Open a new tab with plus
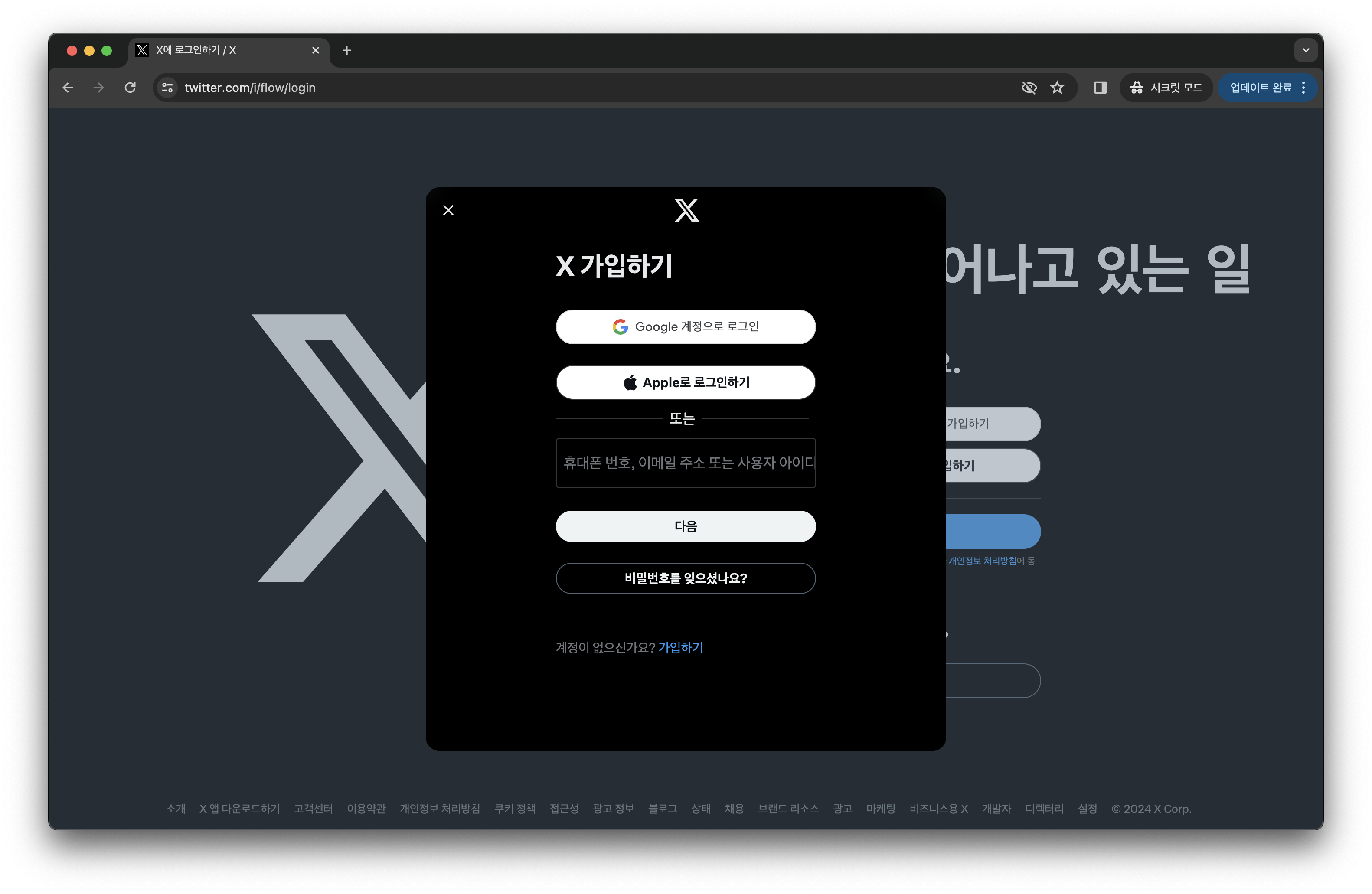This screenshot has height=894, width=1372. [x=346, y=51]
